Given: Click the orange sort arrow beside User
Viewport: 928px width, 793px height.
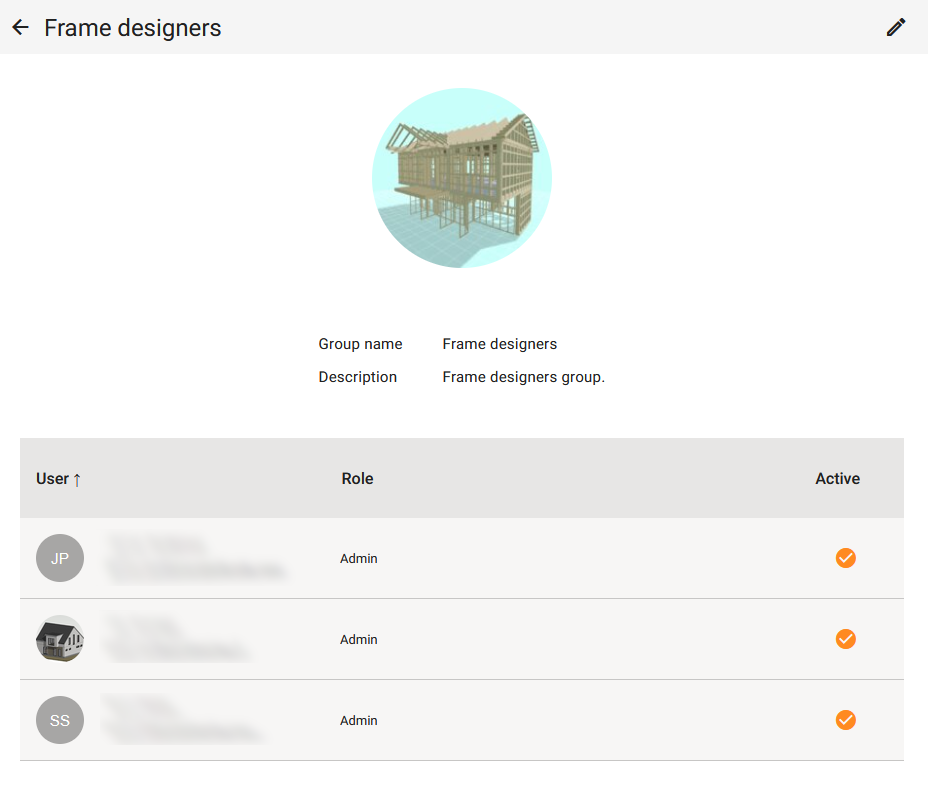Looking at the screenshot, I should [77, 480].
